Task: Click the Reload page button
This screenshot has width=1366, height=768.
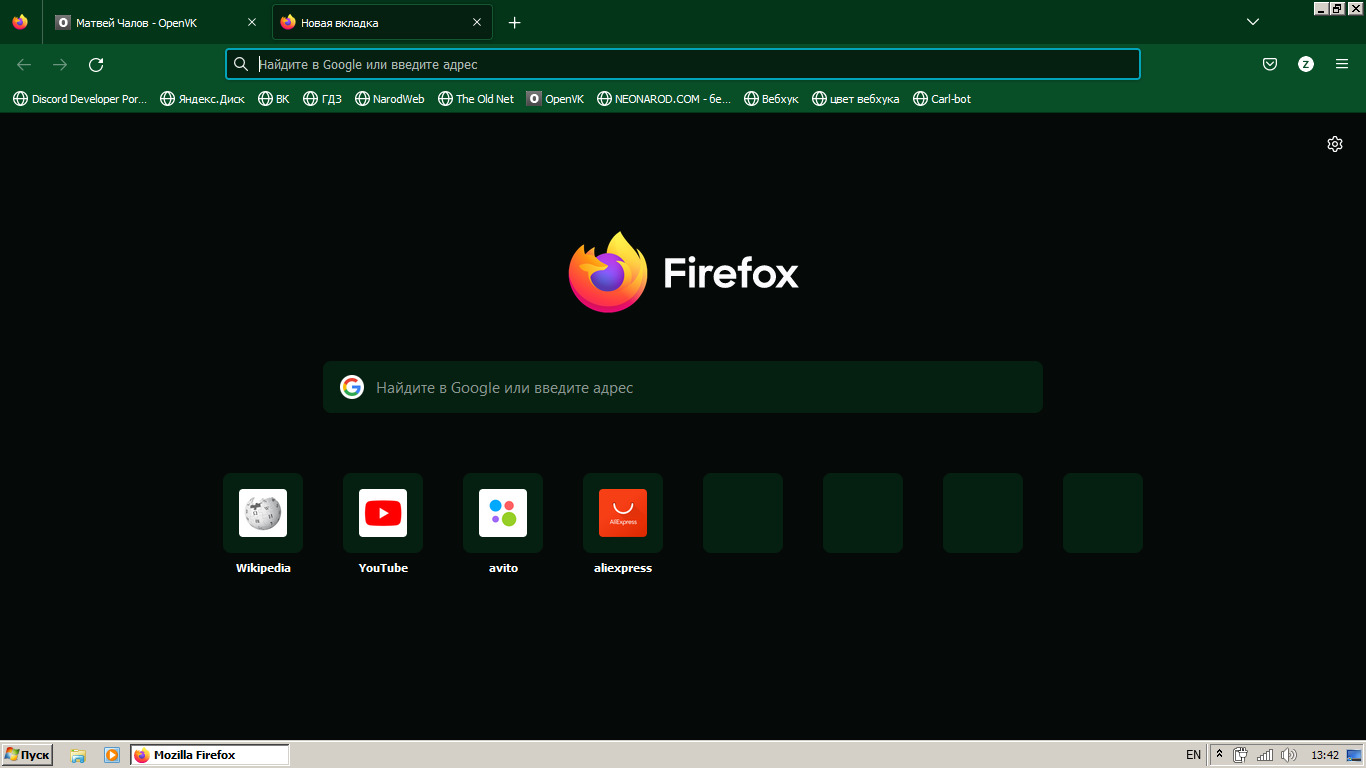Action: pyautogui.click(x=96, y=65)
